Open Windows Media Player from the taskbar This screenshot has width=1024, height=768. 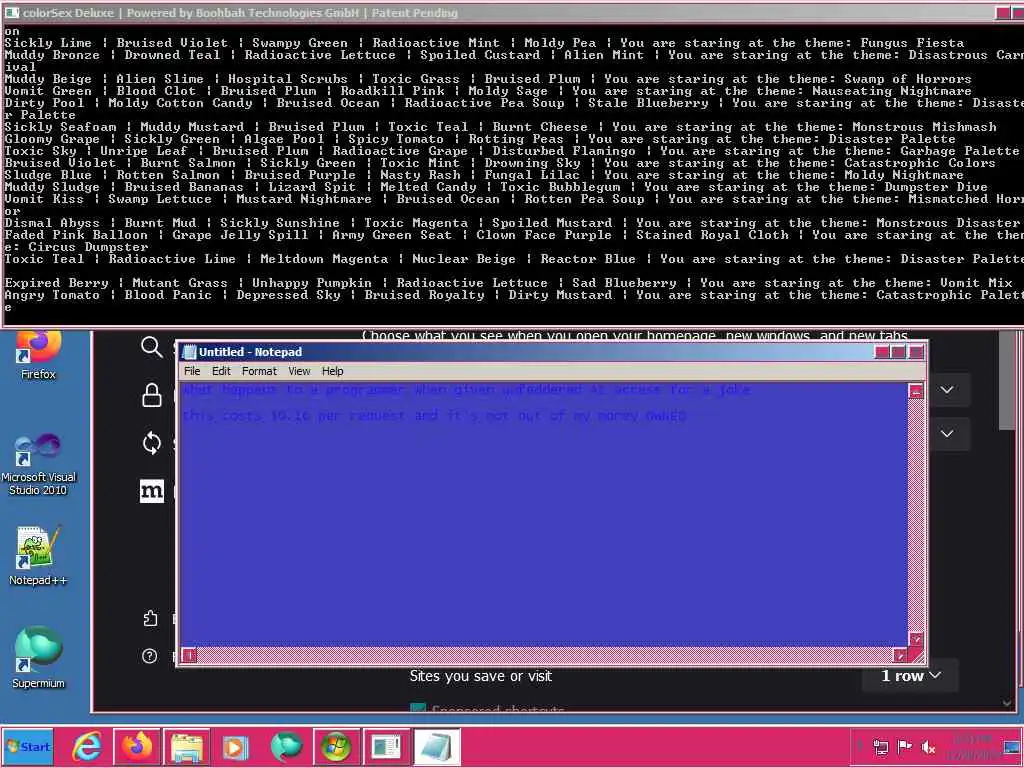coord(235,746)
